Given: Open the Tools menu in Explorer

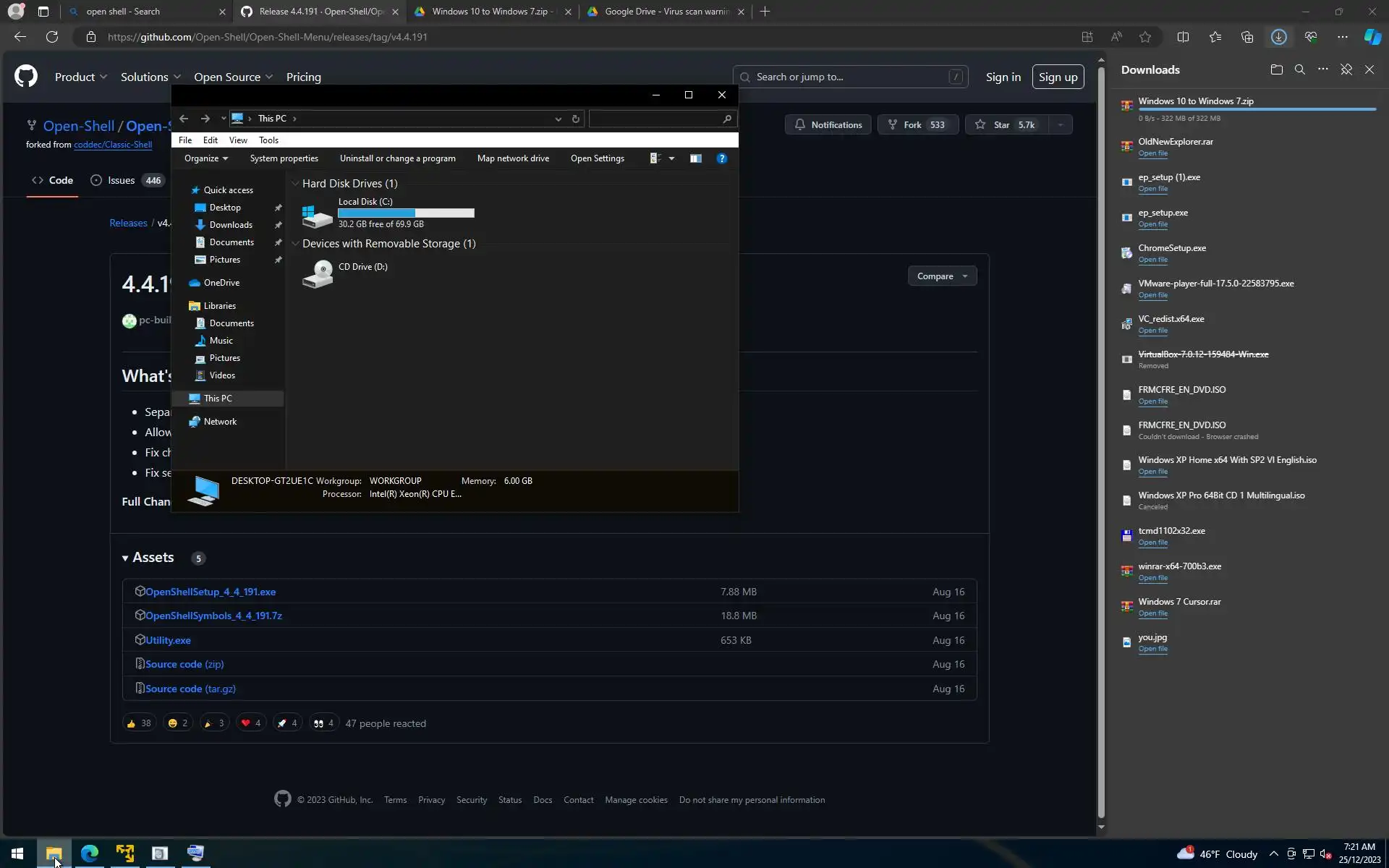Looking at the screenshot, I should pyautogui.click(x=268, y=140).
